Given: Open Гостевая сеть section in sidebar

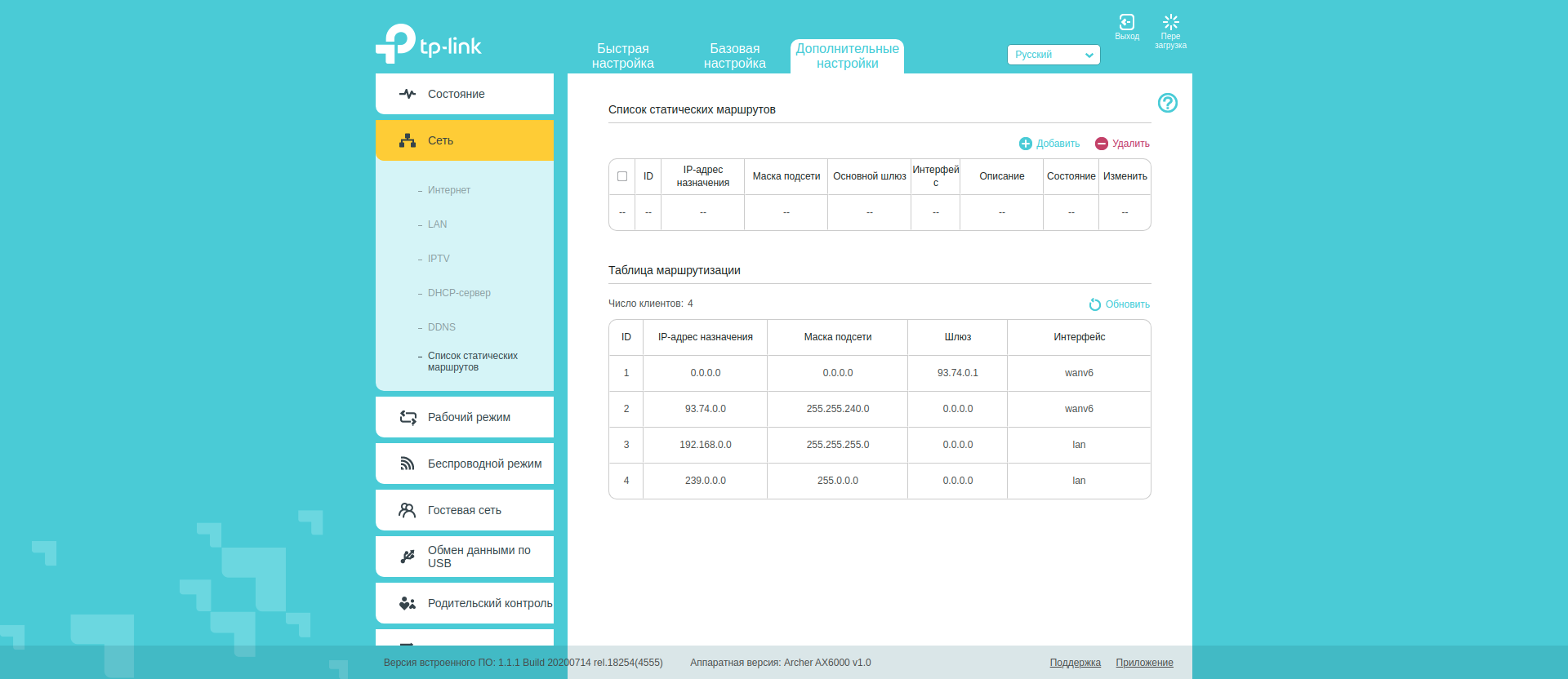Looking at the screenshot, I should [x=464, y=510].
